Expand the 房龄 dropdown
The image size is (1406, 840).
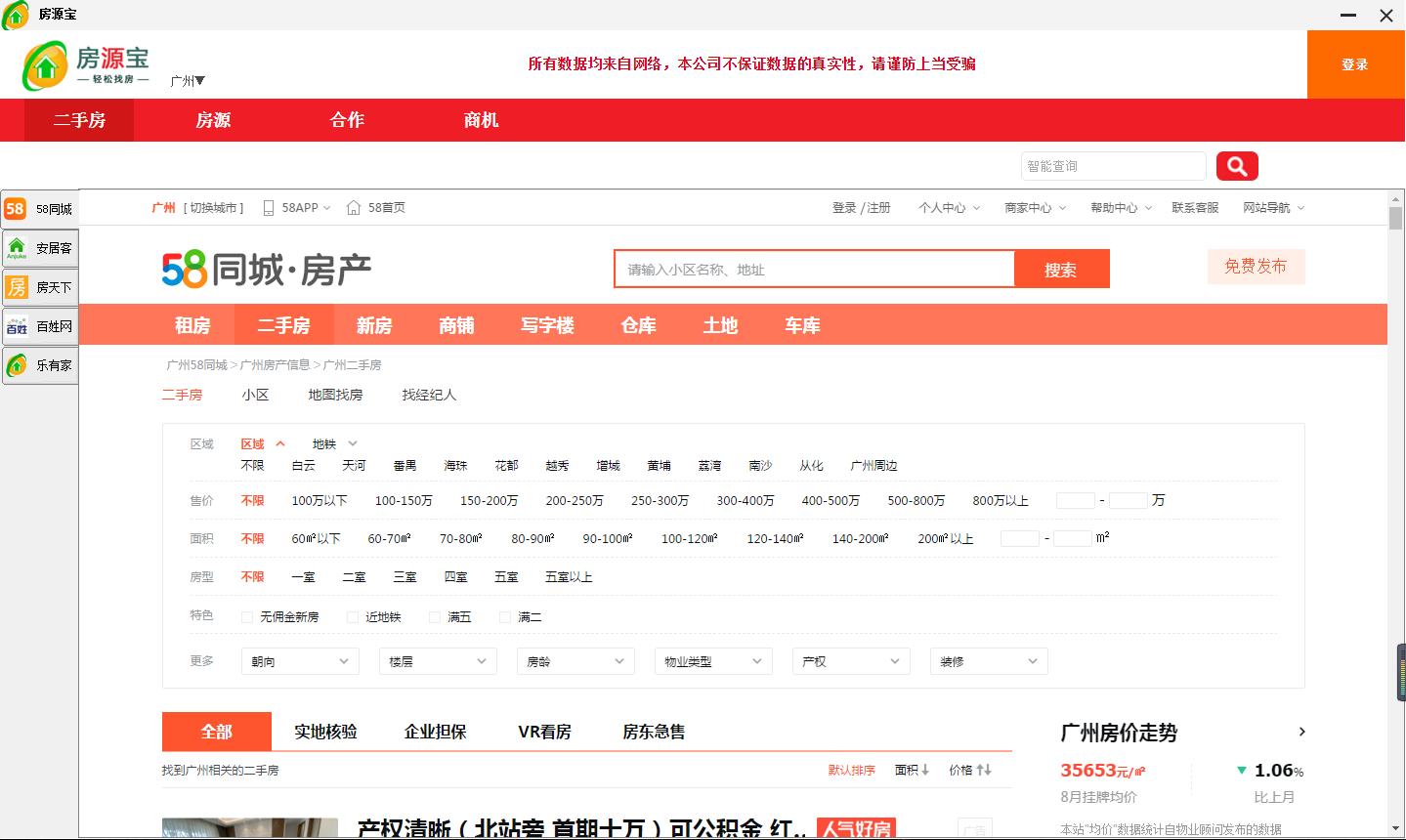pyautogui.click(x=575, y=661)
